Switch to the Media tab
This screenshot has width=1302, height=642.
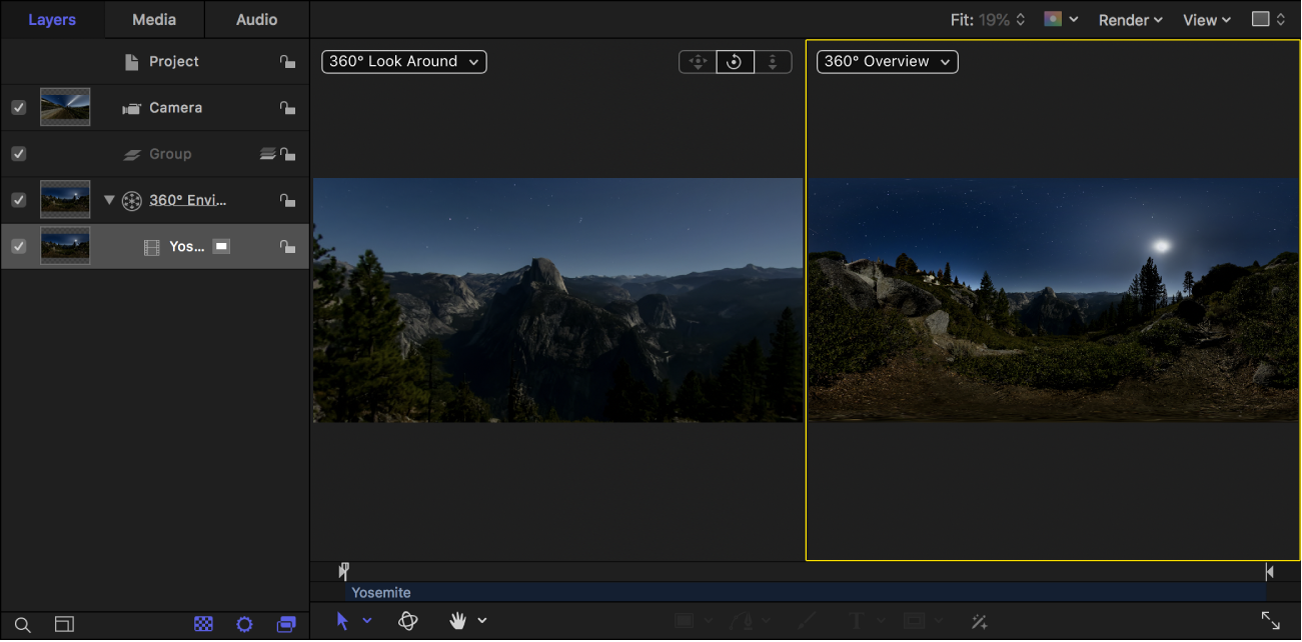pos(153,18)
